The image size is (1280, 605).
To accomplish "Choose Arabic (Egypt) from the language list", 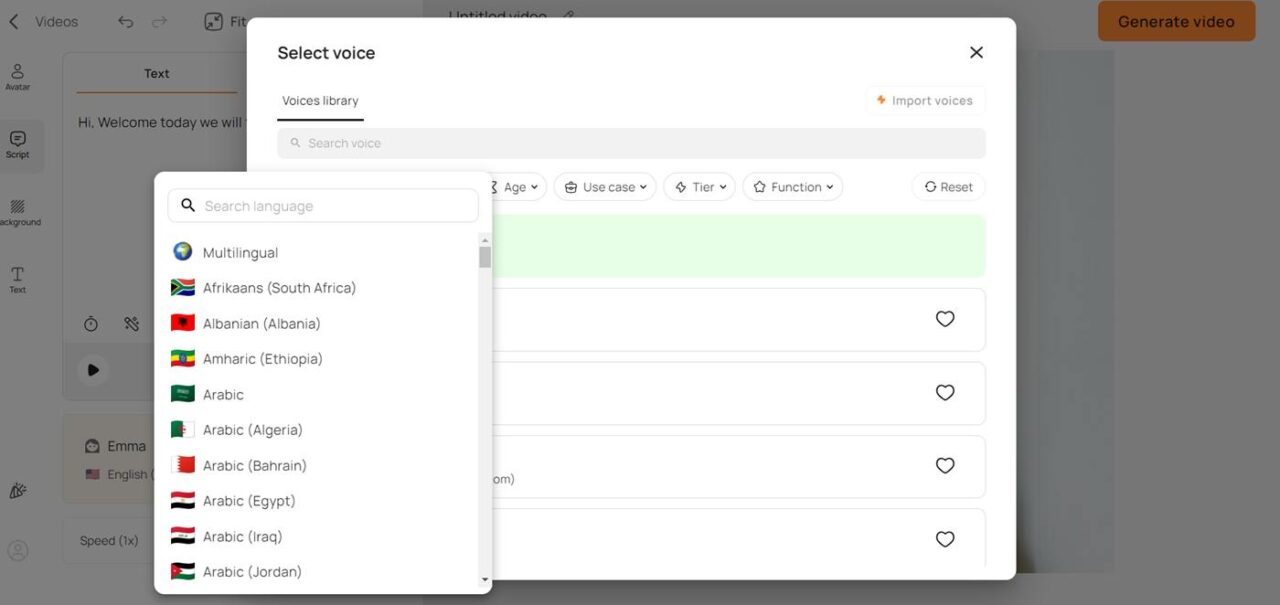I will 249,501.
